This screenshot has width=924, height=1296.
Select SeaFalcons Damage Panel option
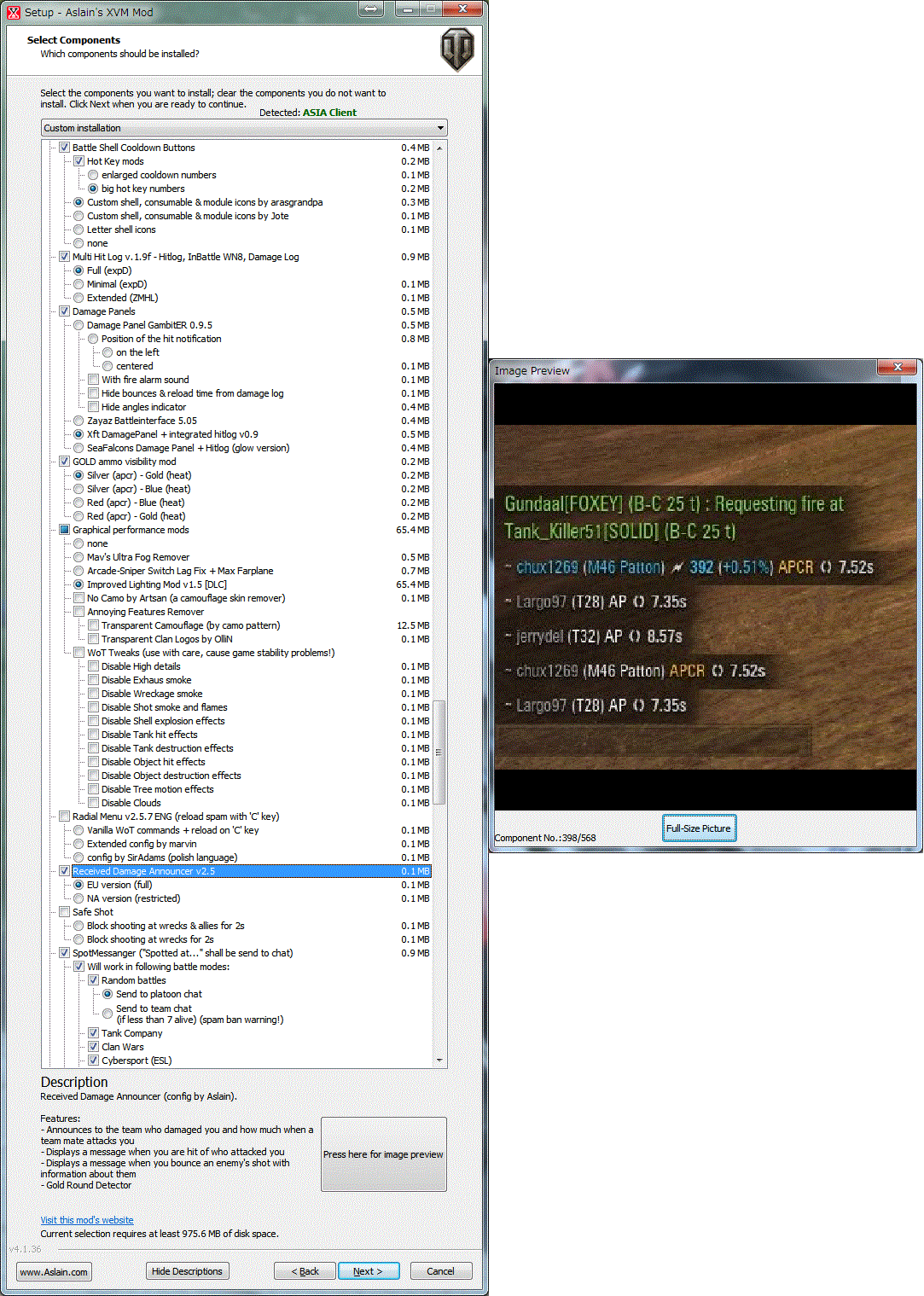(x=78, y=448)
